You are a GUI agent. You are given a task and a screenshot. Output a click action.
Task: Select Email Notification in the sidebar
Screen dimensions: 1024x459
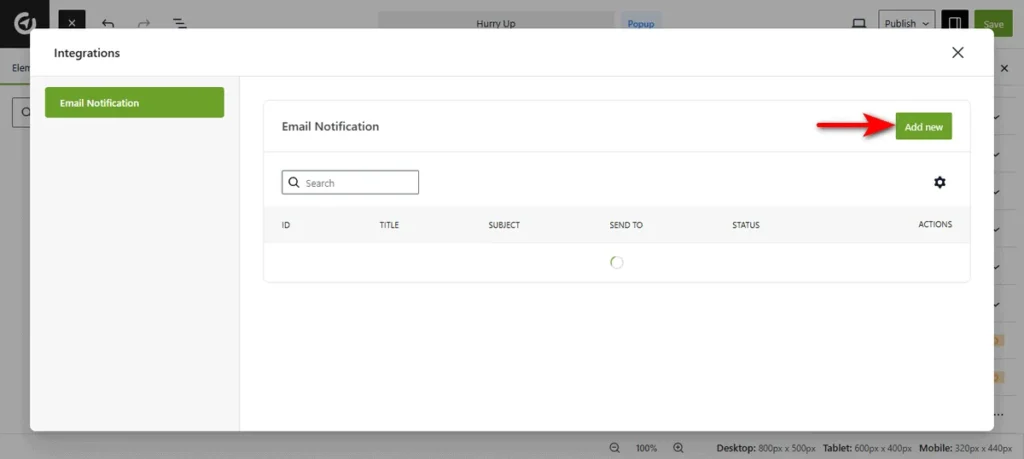pyautogui.click(x=134, y=102)
